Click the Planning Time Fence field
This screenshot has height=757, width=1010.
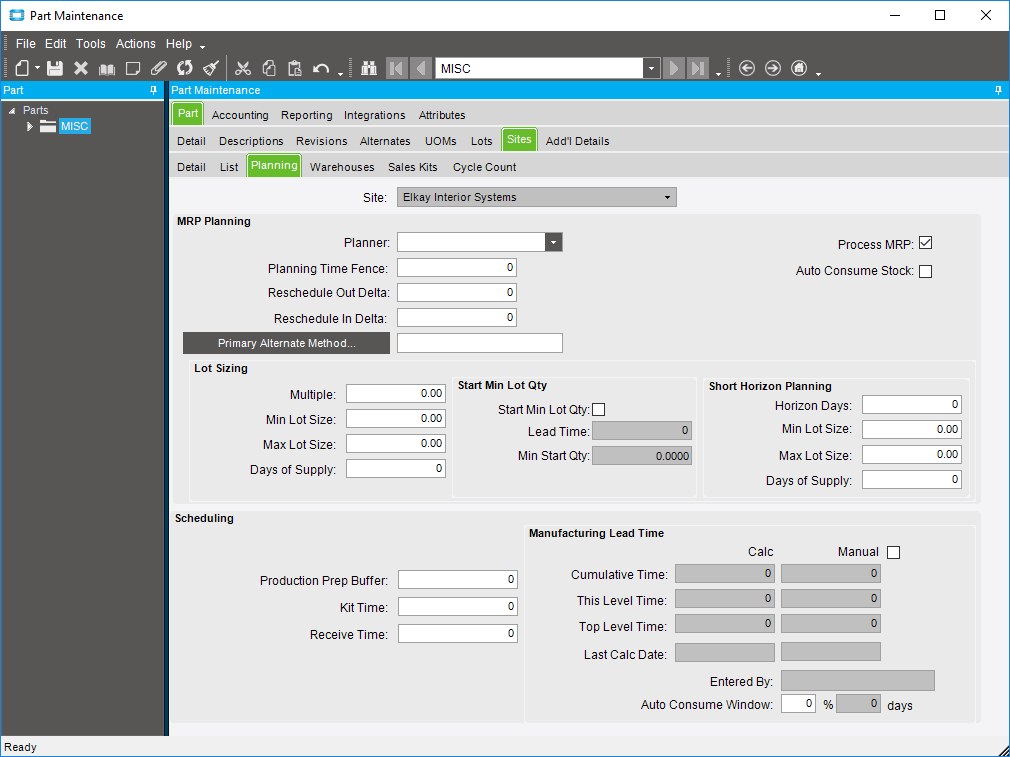[x=456, y=268]
